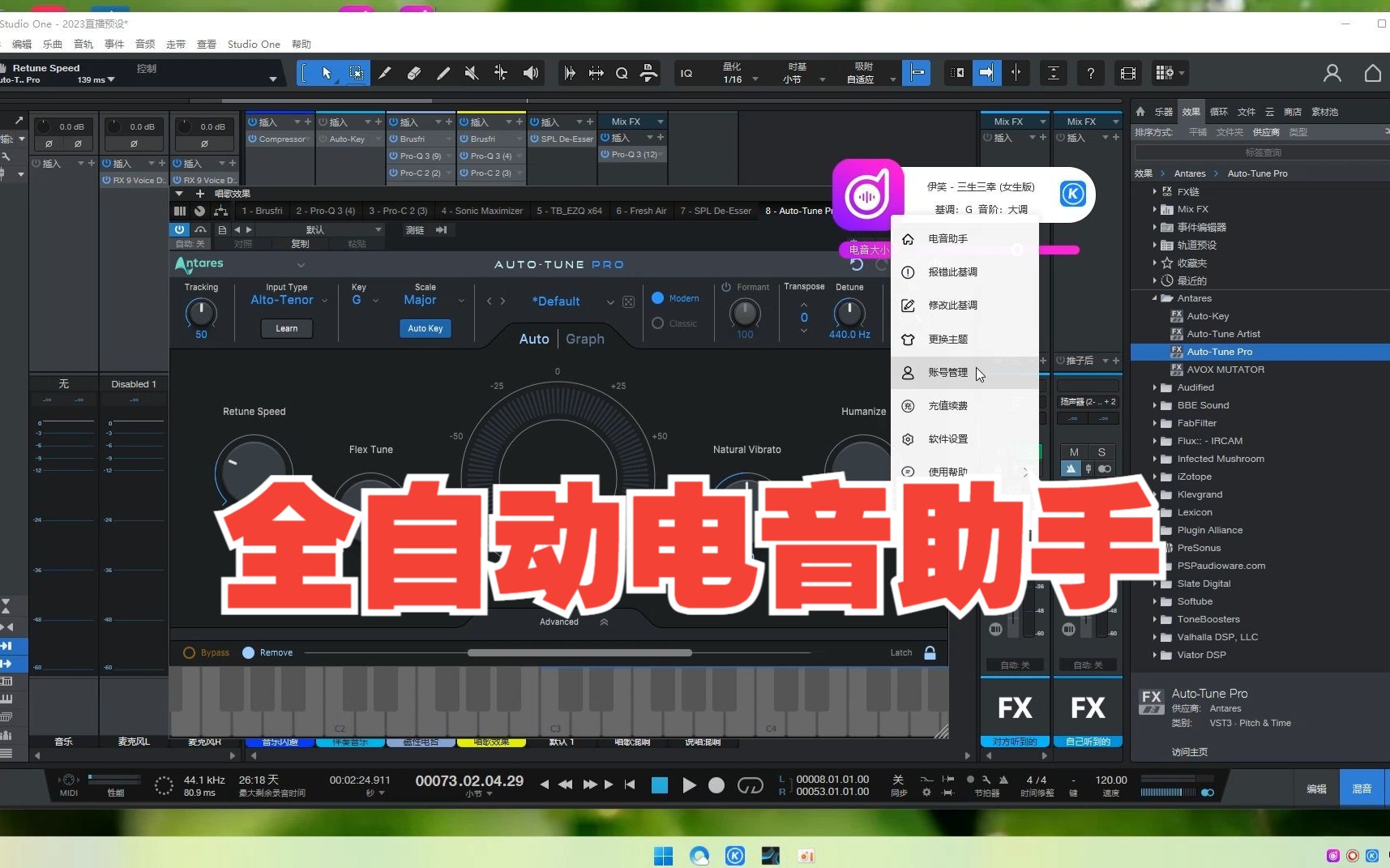The image size is (1390, 868).
Task: Switch to 6 - Fresh Air tab
Action: pyautogui.click(x=641, y=211)
